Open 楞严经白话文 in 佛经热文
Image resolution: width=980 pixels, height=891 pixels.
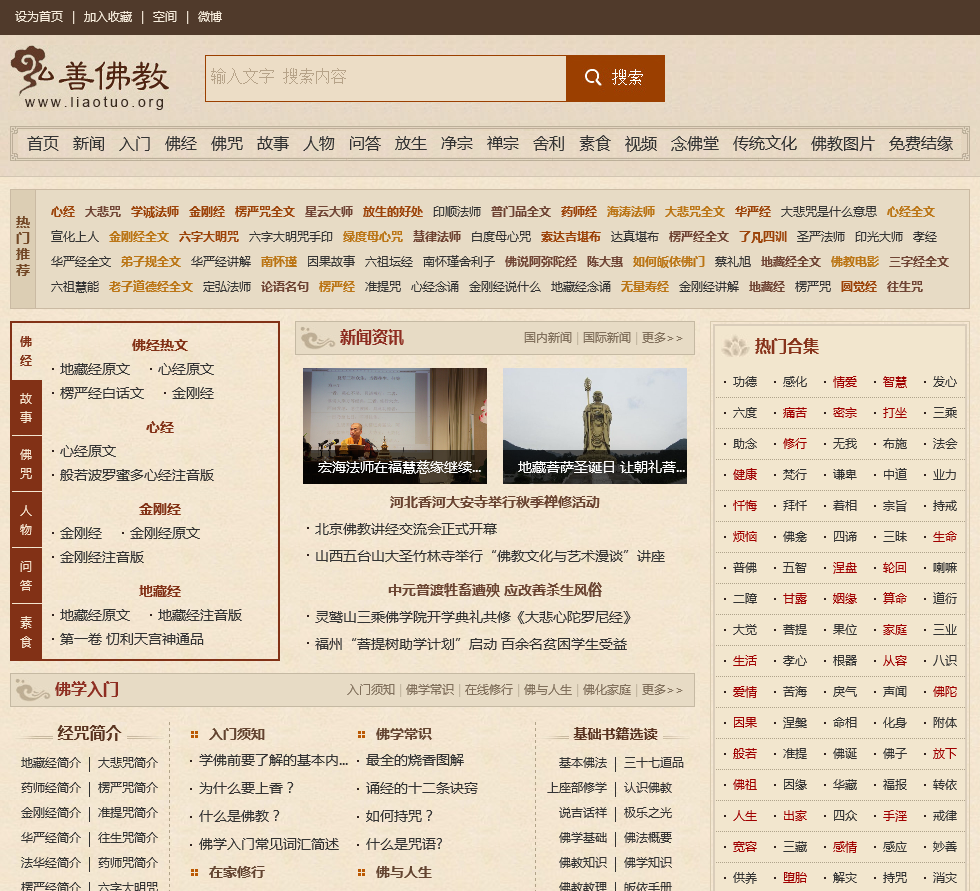click(x=102, y=393)
